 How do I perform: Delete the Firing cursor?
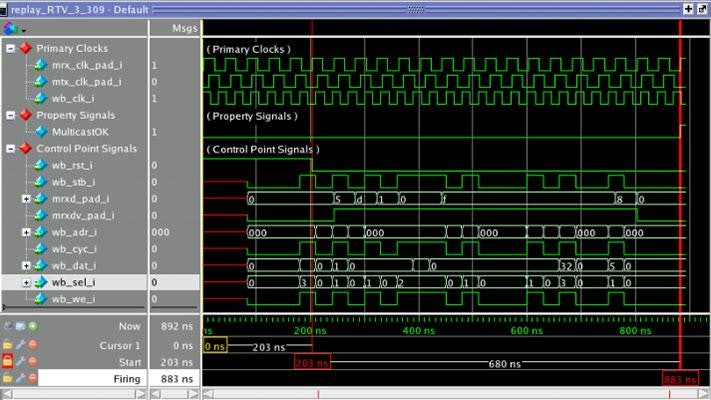(32, 379)
